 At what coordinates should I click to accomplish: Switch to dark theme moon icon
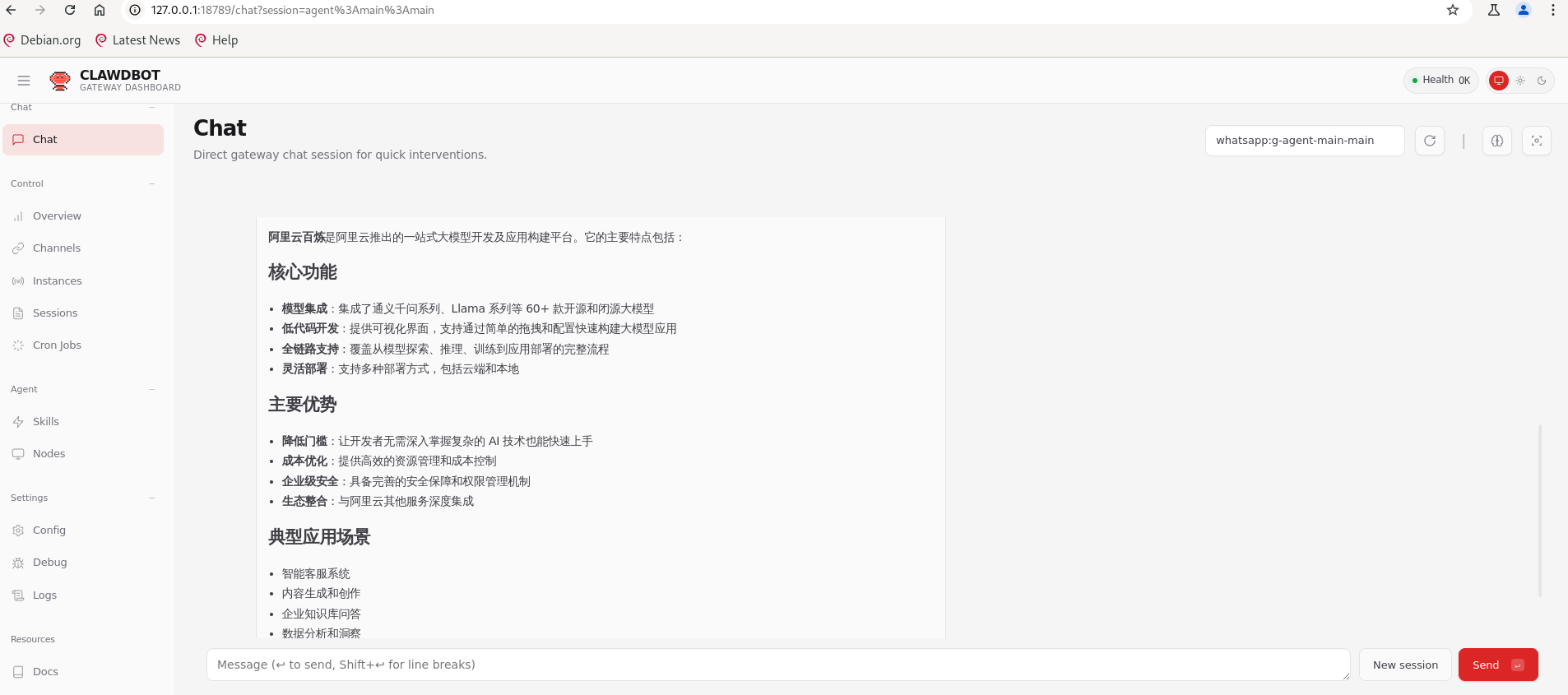pos(1542,81)
